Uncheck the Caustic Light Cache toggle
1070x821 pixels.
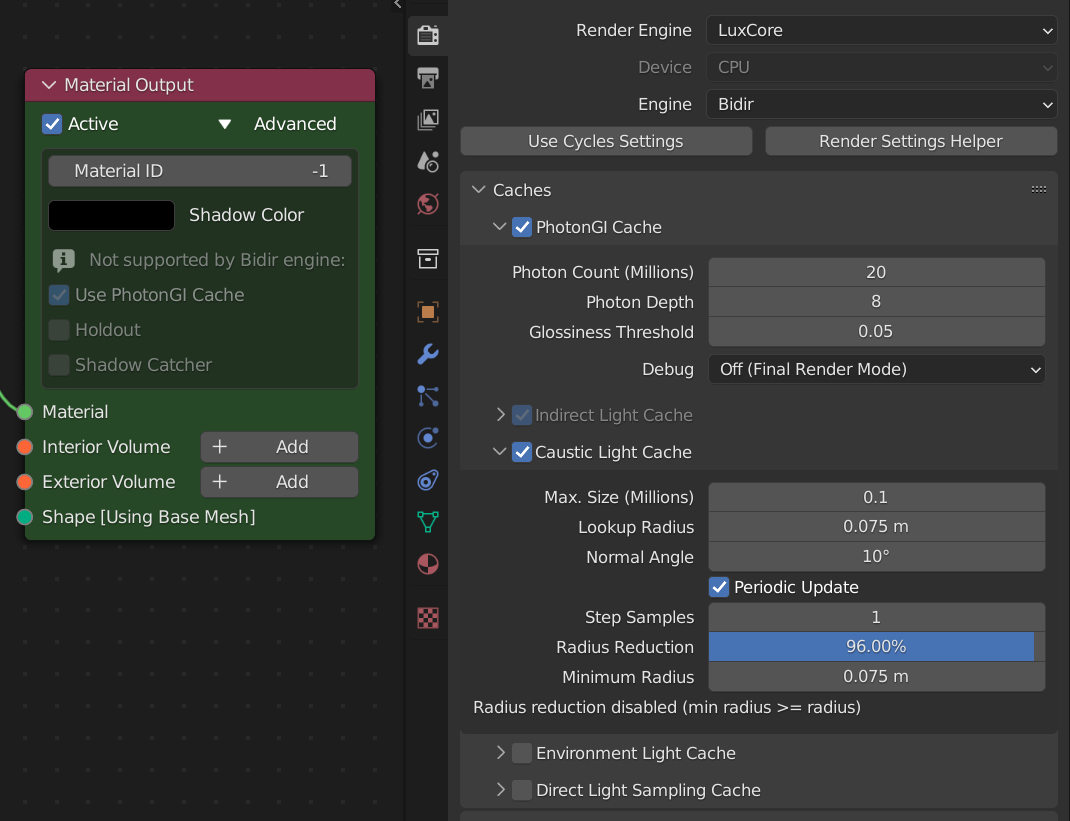click(521, 452)
